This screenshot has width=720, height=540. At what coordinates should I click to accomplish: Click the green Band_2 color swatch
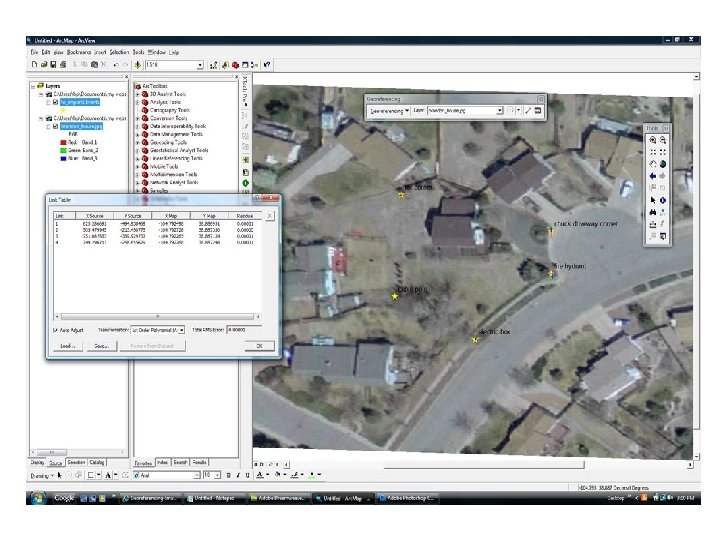(x=63, y=150)
